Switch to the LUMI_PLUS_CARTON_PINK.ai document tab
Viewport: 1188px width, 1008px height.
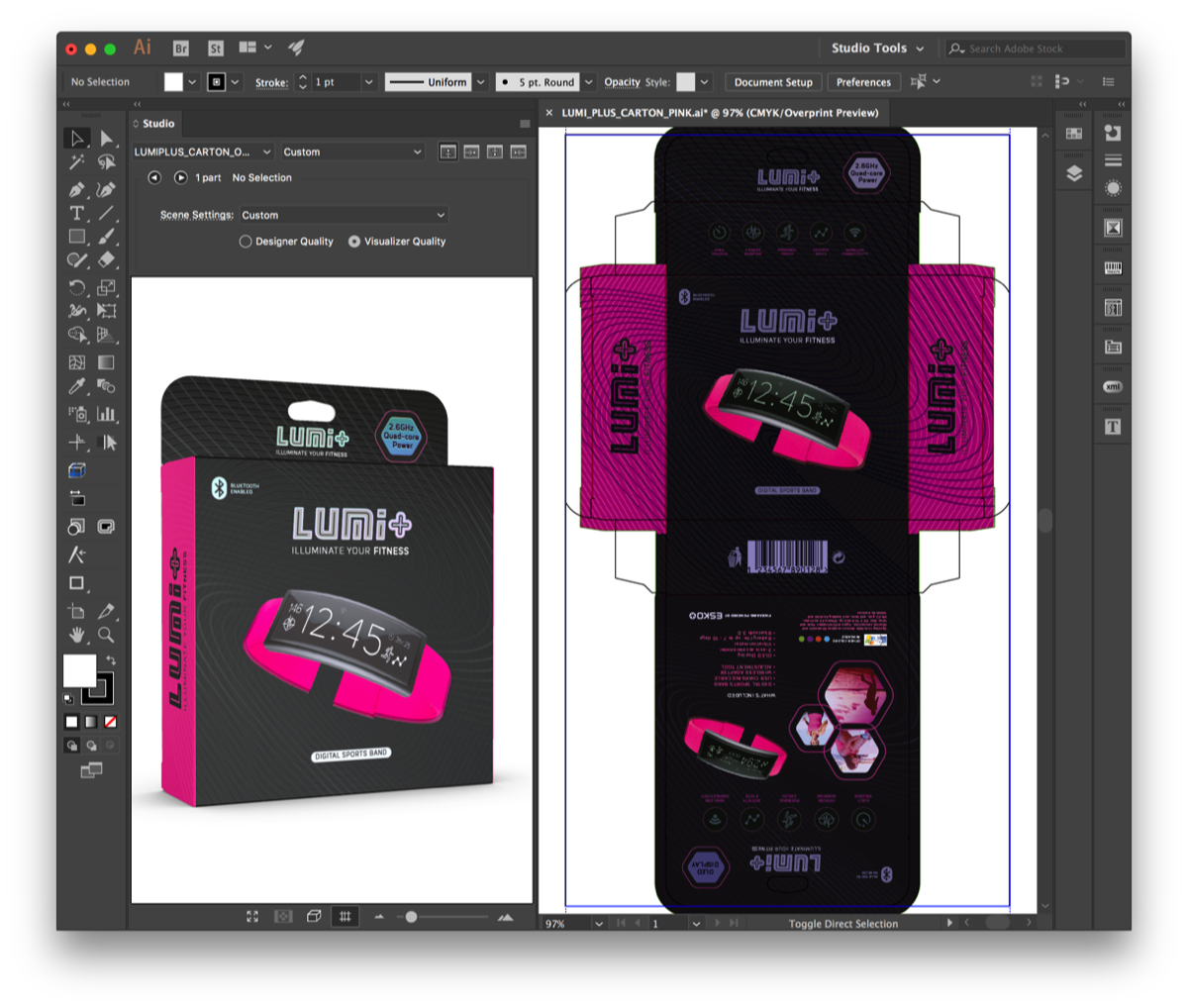pos(719,113)
